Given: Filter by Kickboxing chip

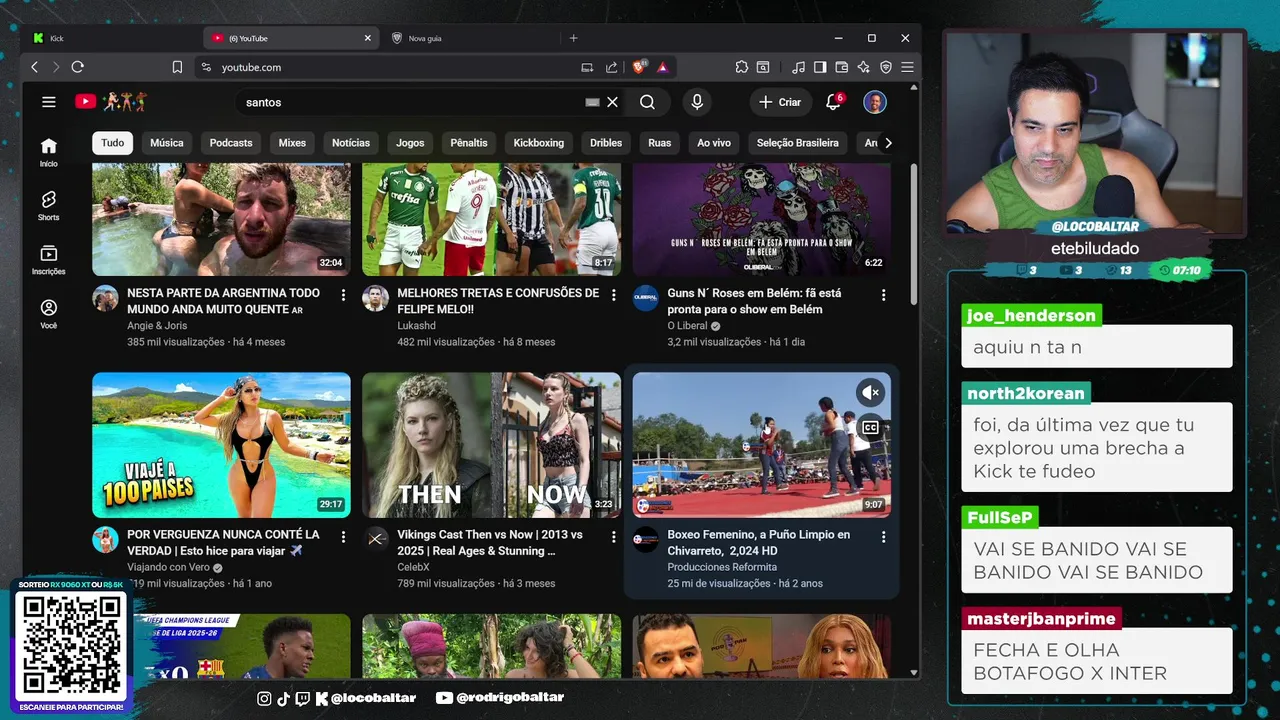Looking at the screenshot, I should click(x=539, y=143).
